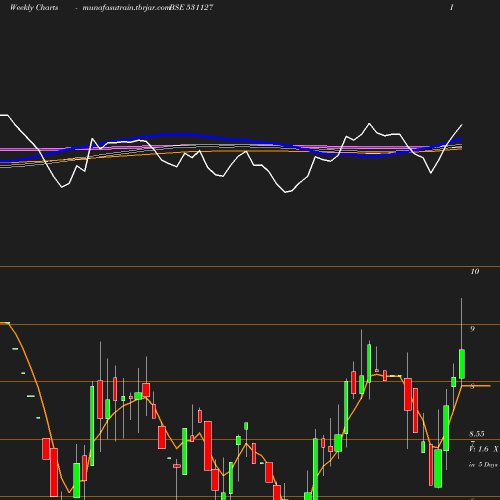Click the munafasutra site name in the header

click(126, 8)
